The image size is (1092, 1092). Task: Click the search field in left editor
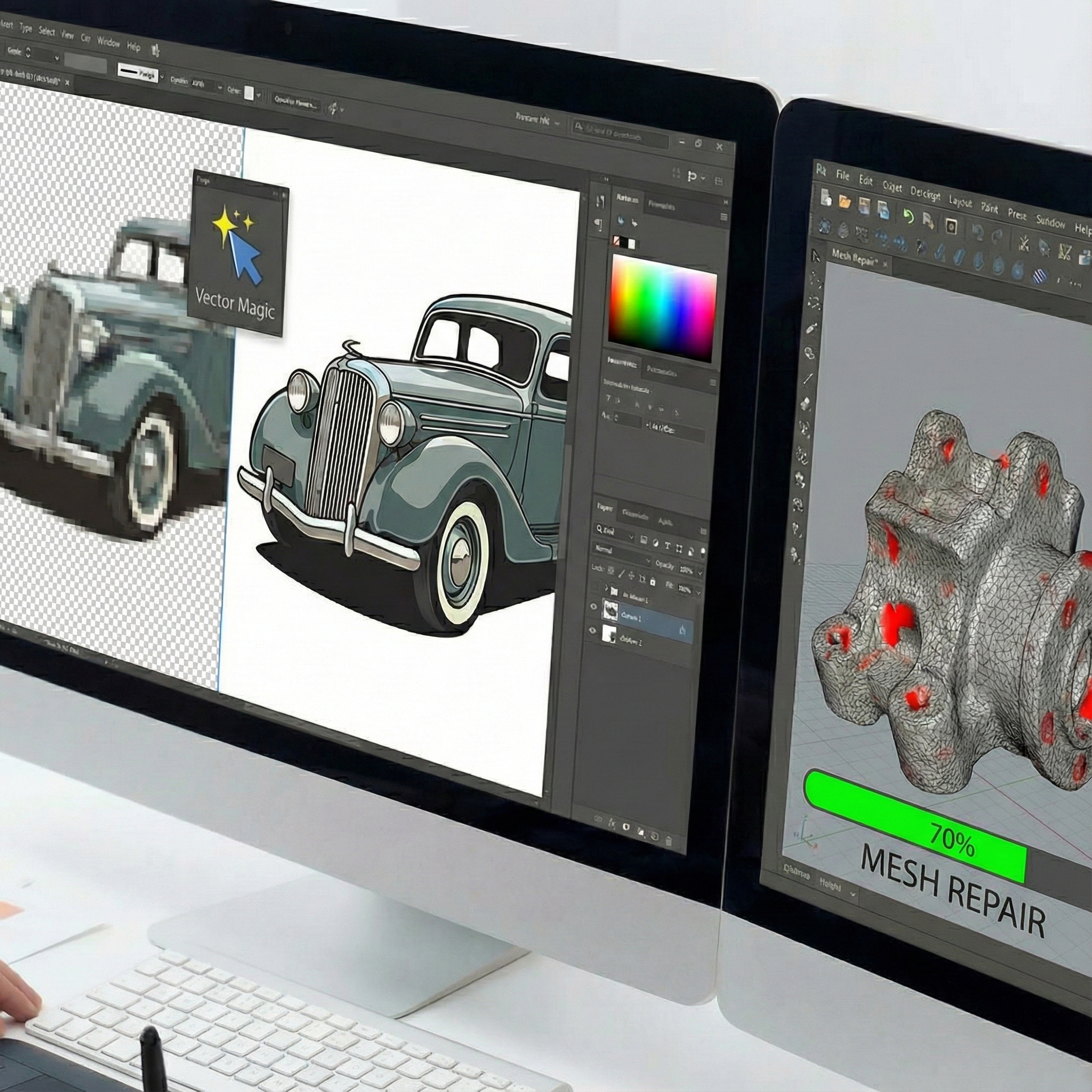click(621, 135)
